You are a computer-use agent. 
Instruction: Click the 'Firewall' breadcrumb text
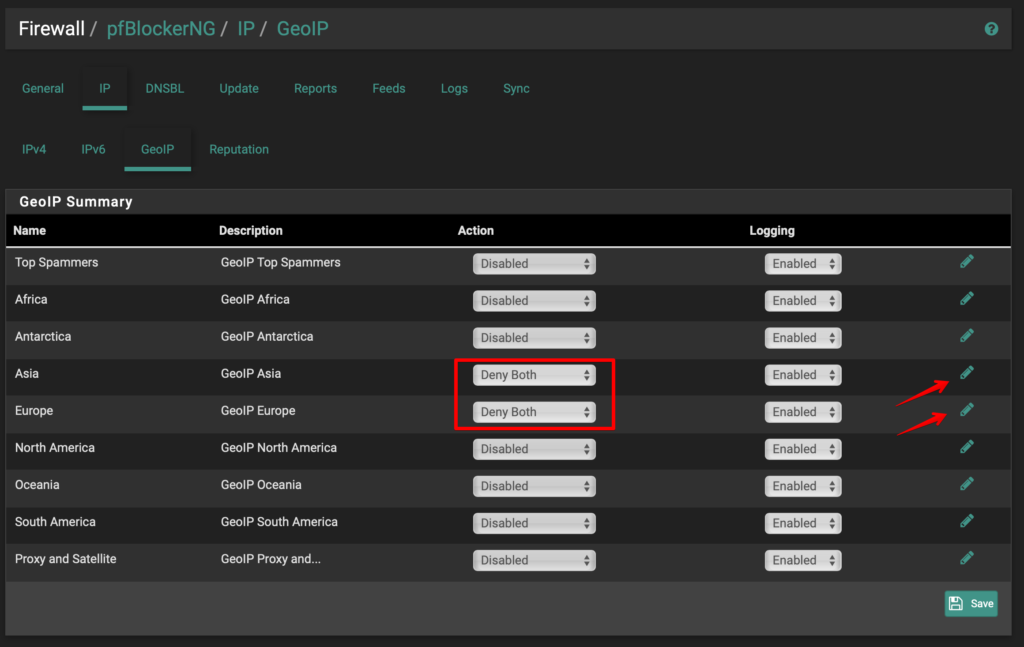pyautogui.click(x=52, y=29)
